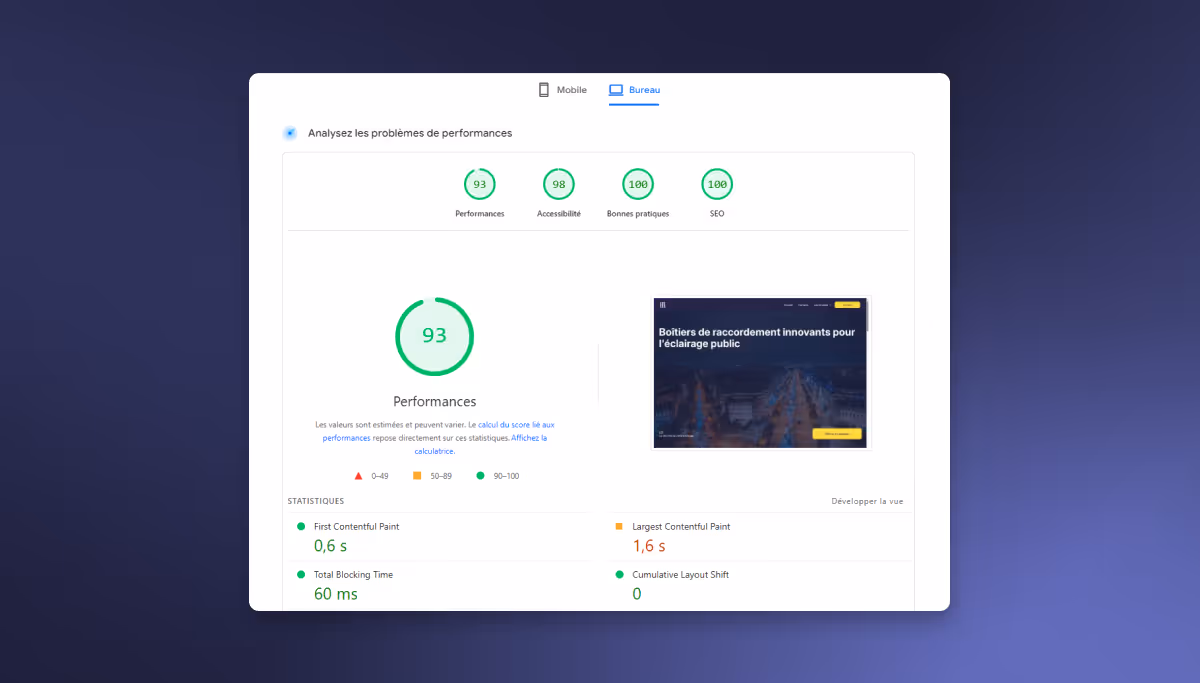
Task: Click the green dot beside Cumulative Layout Shift
Action: [x=618, y=574]
